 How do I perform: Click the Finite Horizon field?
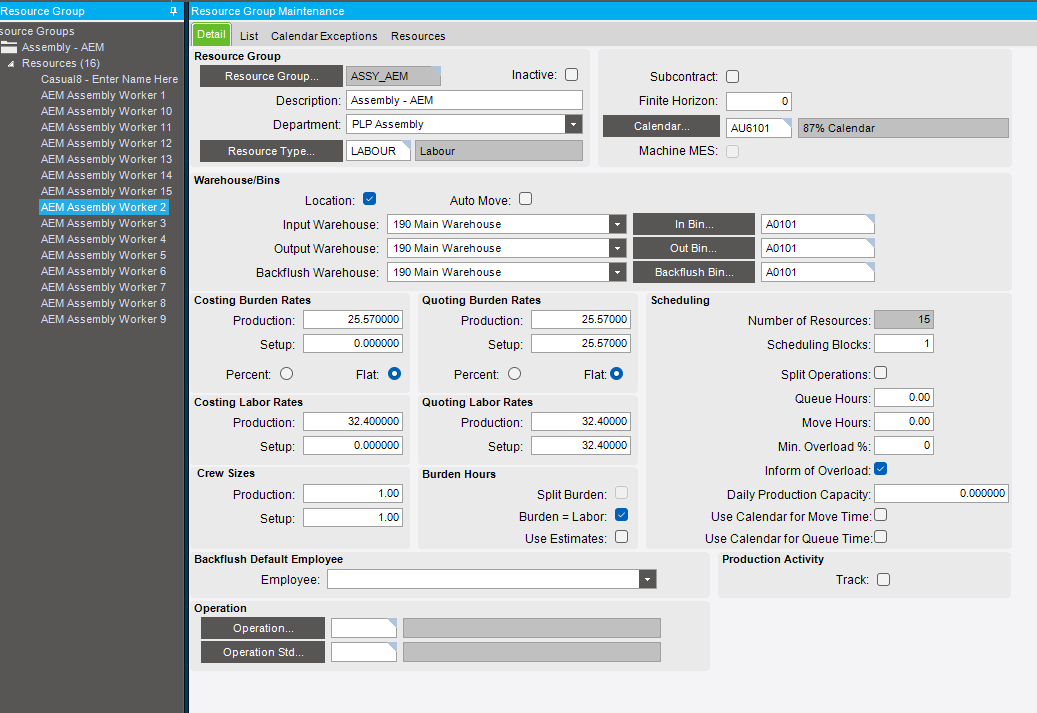(759, 101)
